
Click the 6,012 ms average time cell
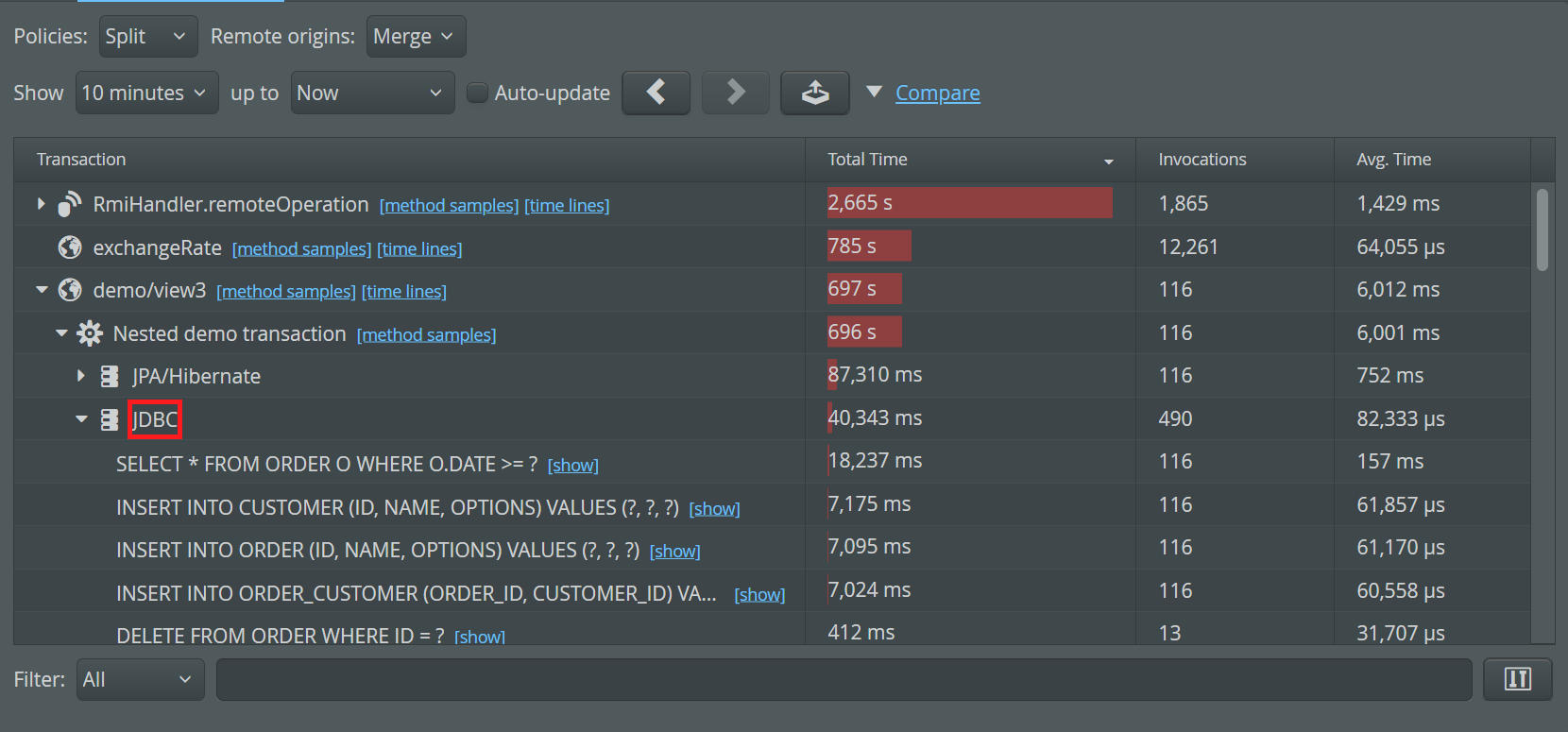click(1432, 289)
